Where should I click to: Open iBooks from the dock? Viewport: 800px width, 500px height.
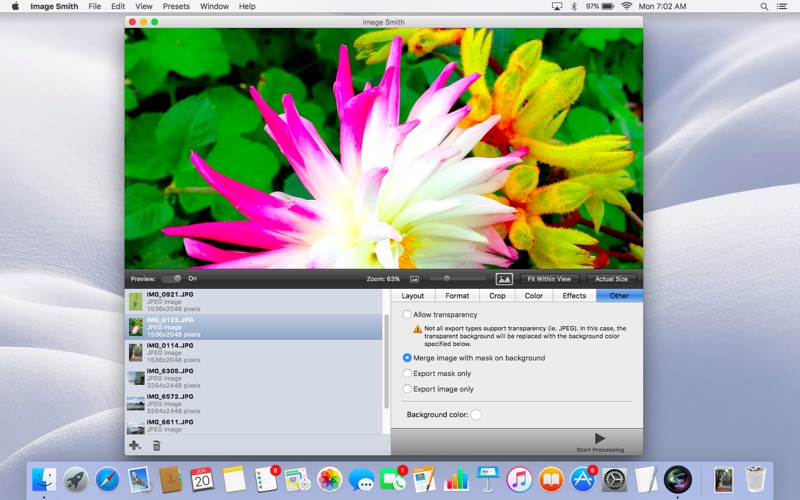coord(551,480)
